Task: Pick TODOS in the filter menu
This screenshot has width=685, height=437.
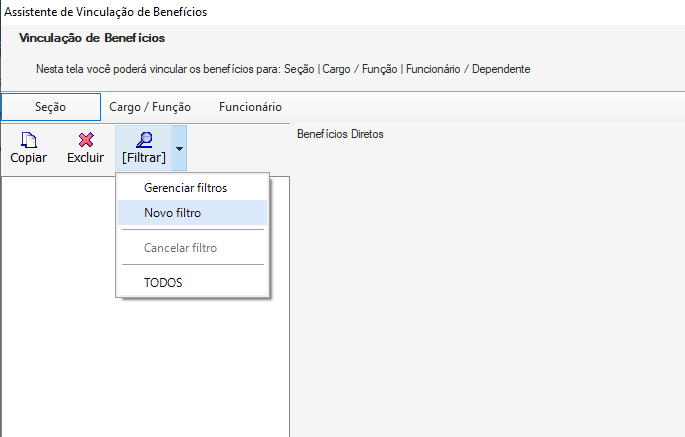Action: click(x=163, y=282)
